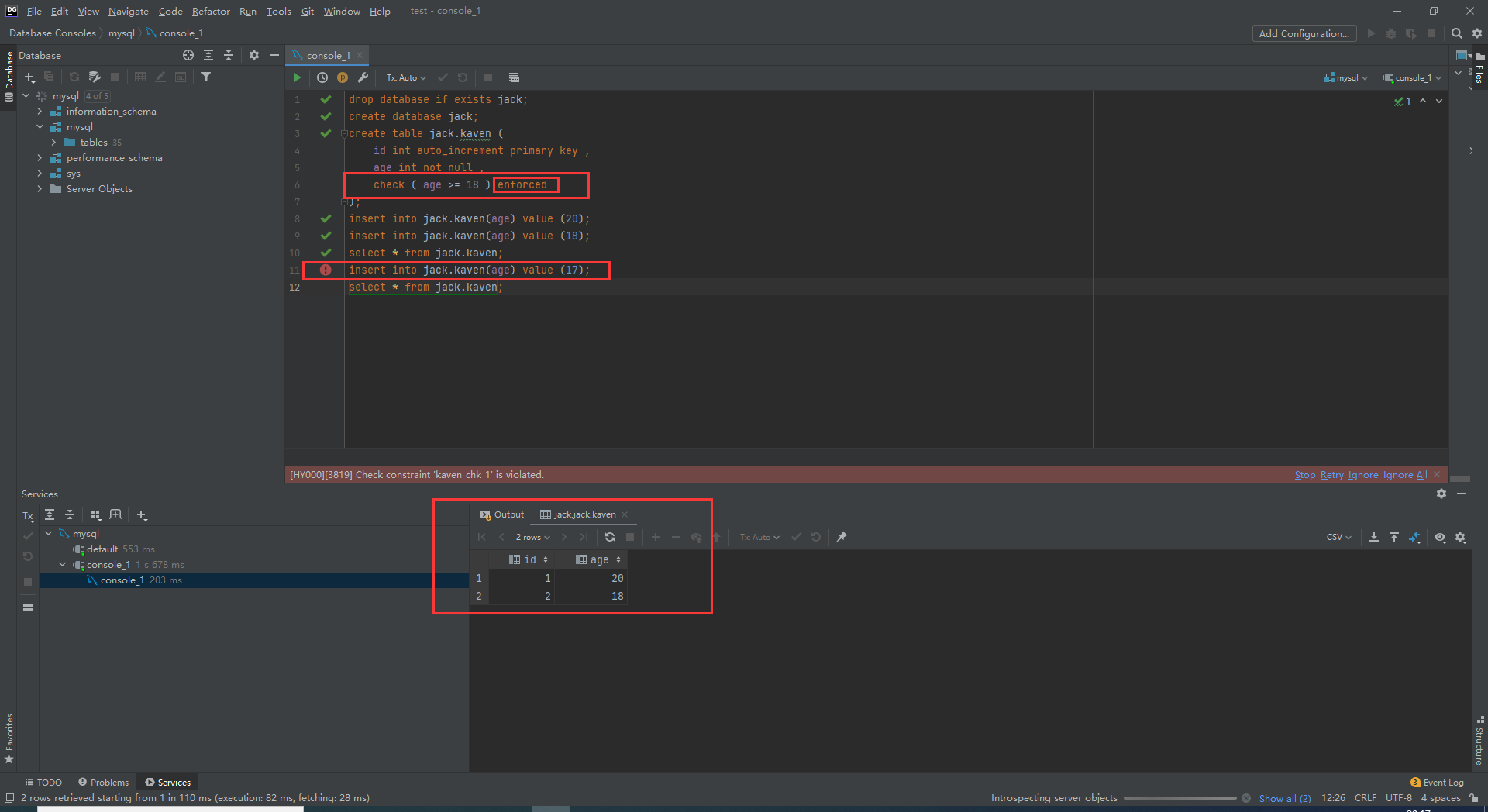Click Show all (2) in the status bar

1284,798
